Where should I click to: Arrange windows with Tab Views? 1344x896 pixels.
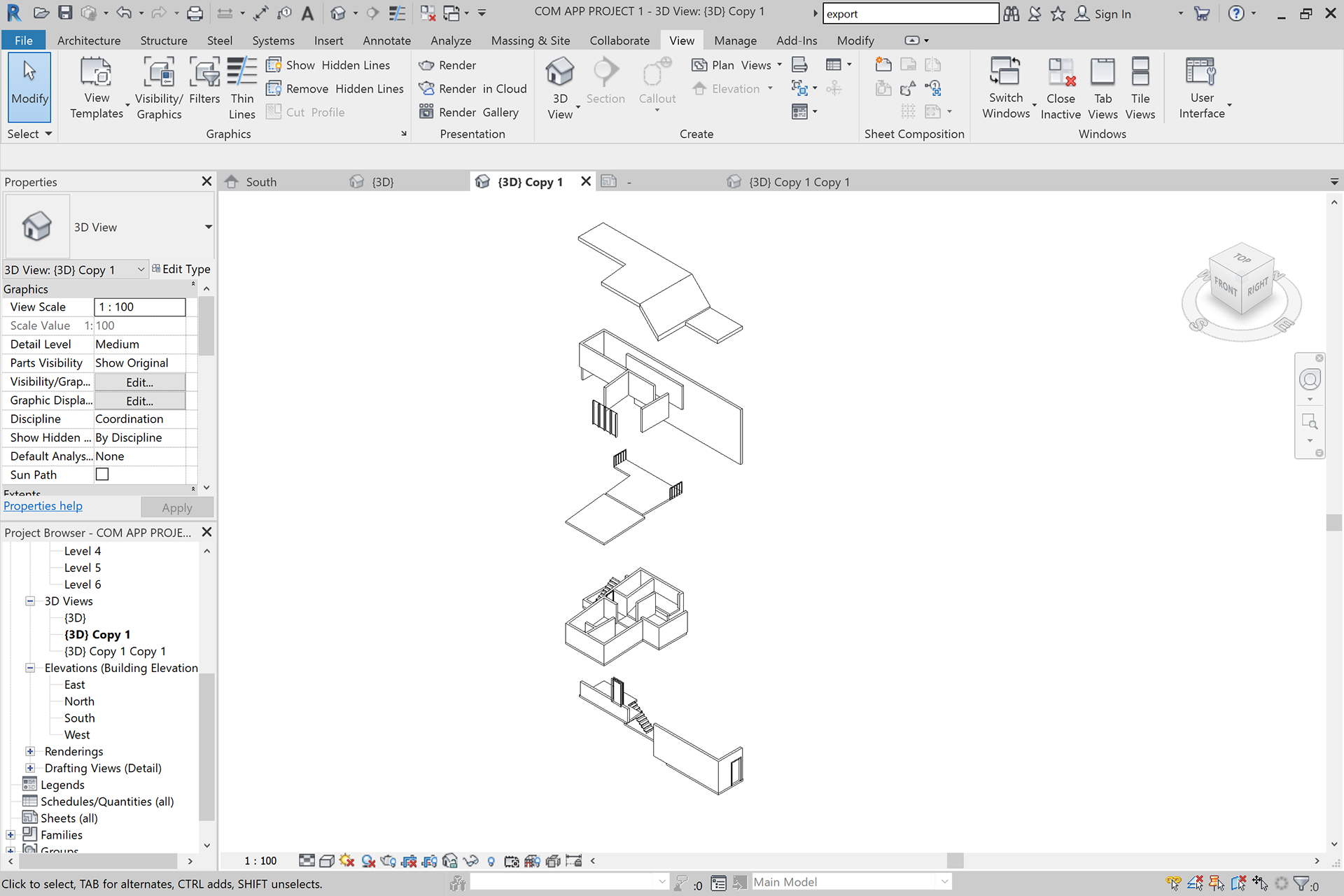click(1102, 90)
